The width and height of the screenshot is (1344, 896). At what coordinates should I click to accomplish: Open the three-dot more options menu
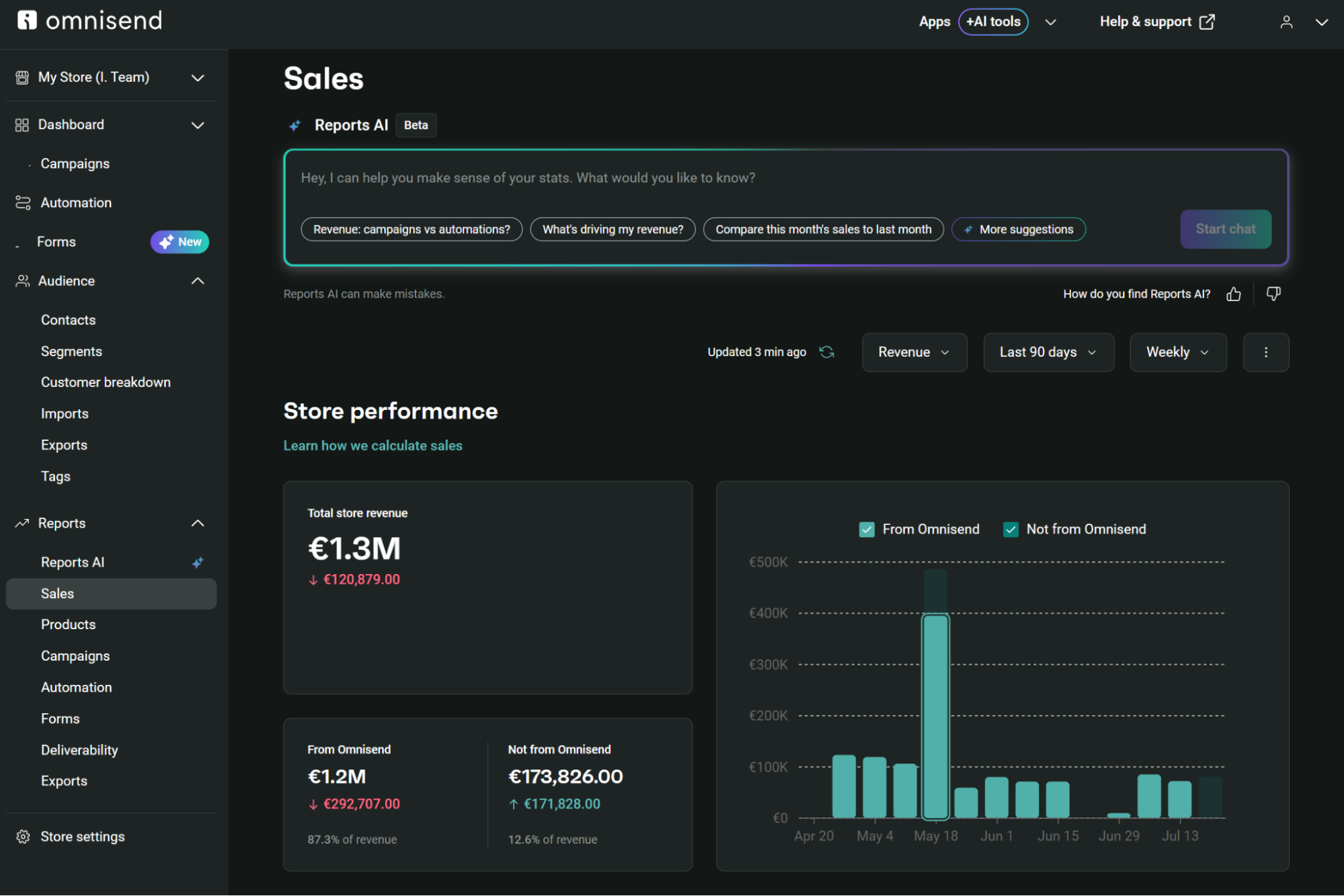coord(1266,352)
